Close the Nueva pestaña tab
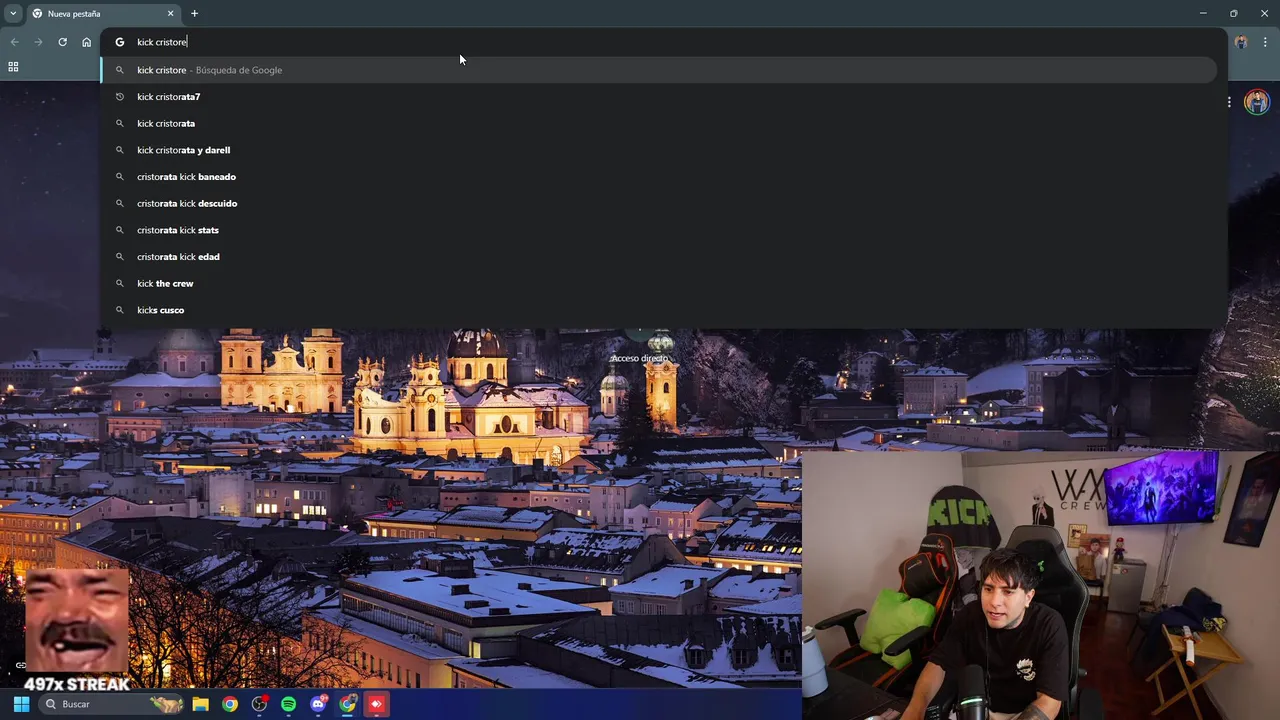The width and height of the screenshot is (1280, 720). (x=170, y=14)
